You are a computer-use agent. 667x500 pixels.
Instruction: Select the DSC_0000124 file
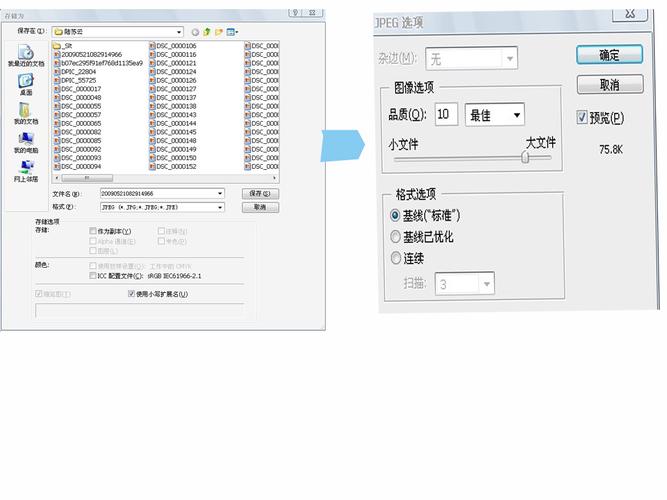[x=173, y=71]
